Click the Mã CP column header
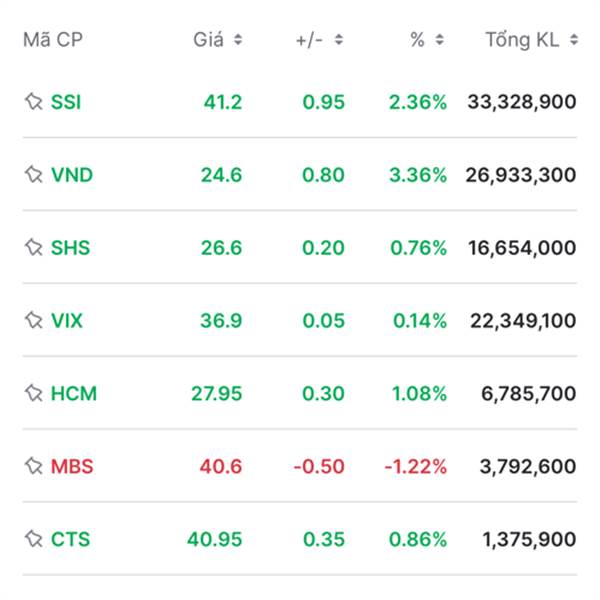600x600 pixels. (53, 40)
